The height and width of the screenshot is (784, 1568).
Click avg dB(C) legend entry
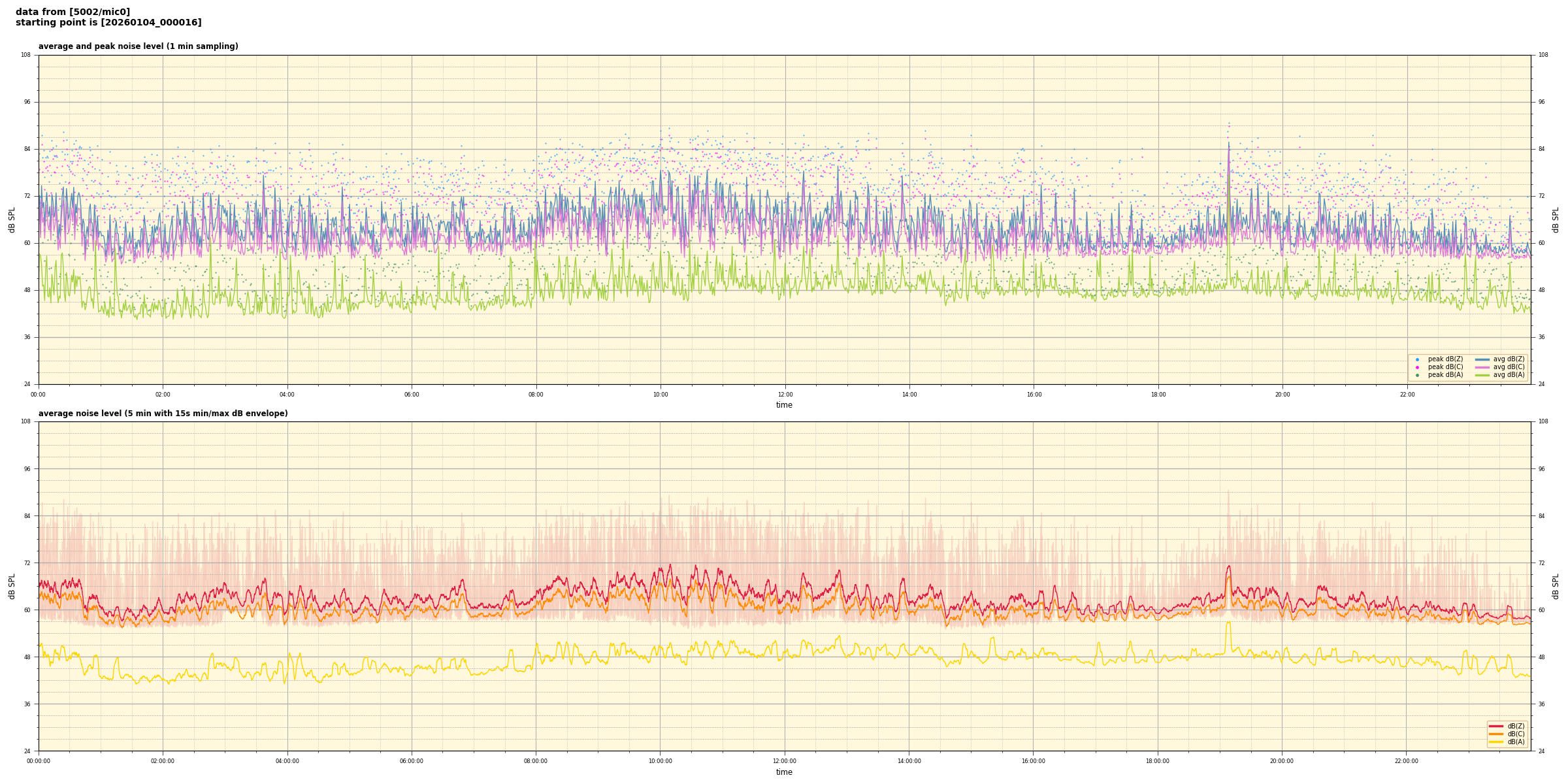tap(1509, 367)
